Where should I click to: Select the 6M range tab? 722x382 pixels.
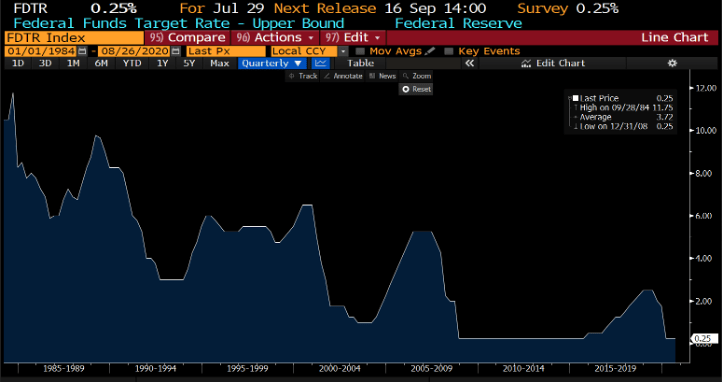(101, 64)
